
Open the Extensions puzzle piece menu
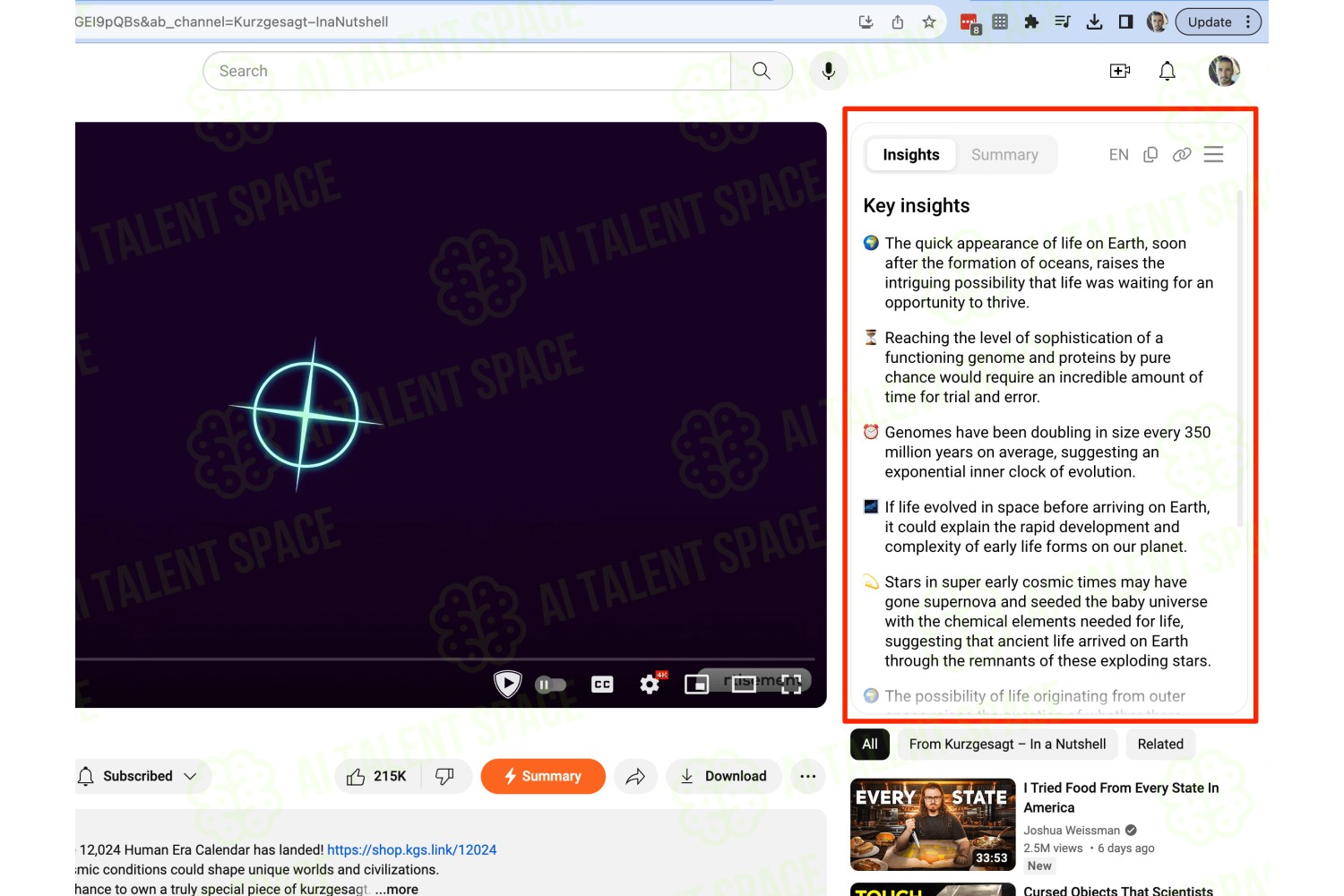[1031, 22]
